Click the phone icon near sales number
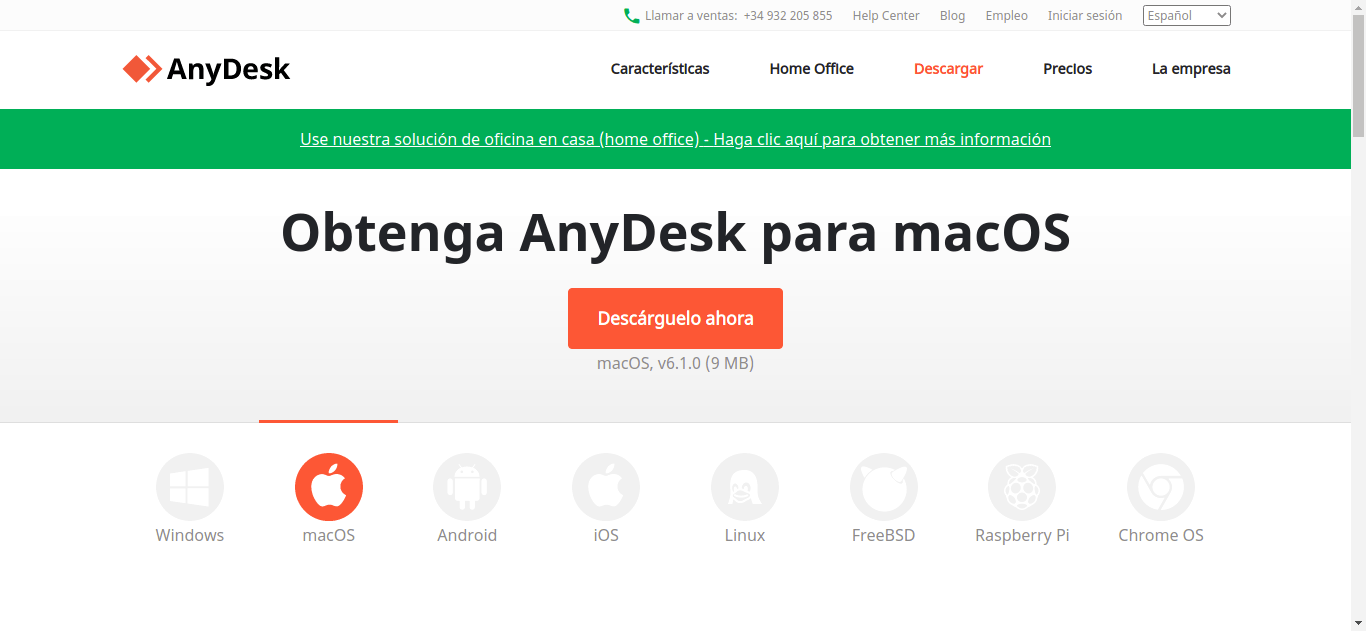 tap(630, 15)
